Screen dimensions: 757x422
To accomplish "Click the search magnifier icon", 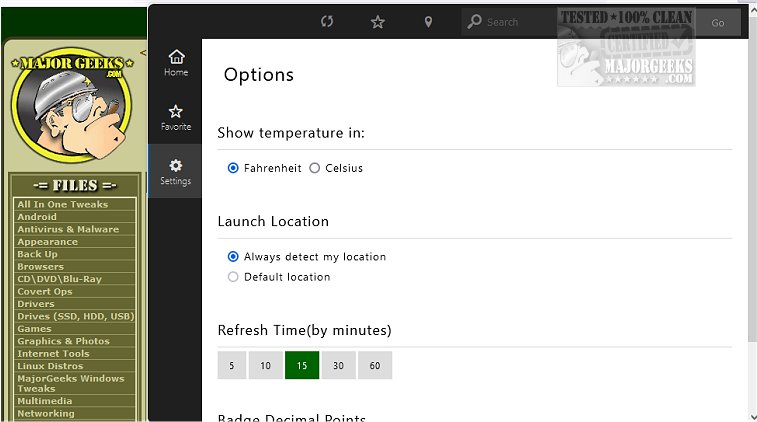I will click(475, 22).
